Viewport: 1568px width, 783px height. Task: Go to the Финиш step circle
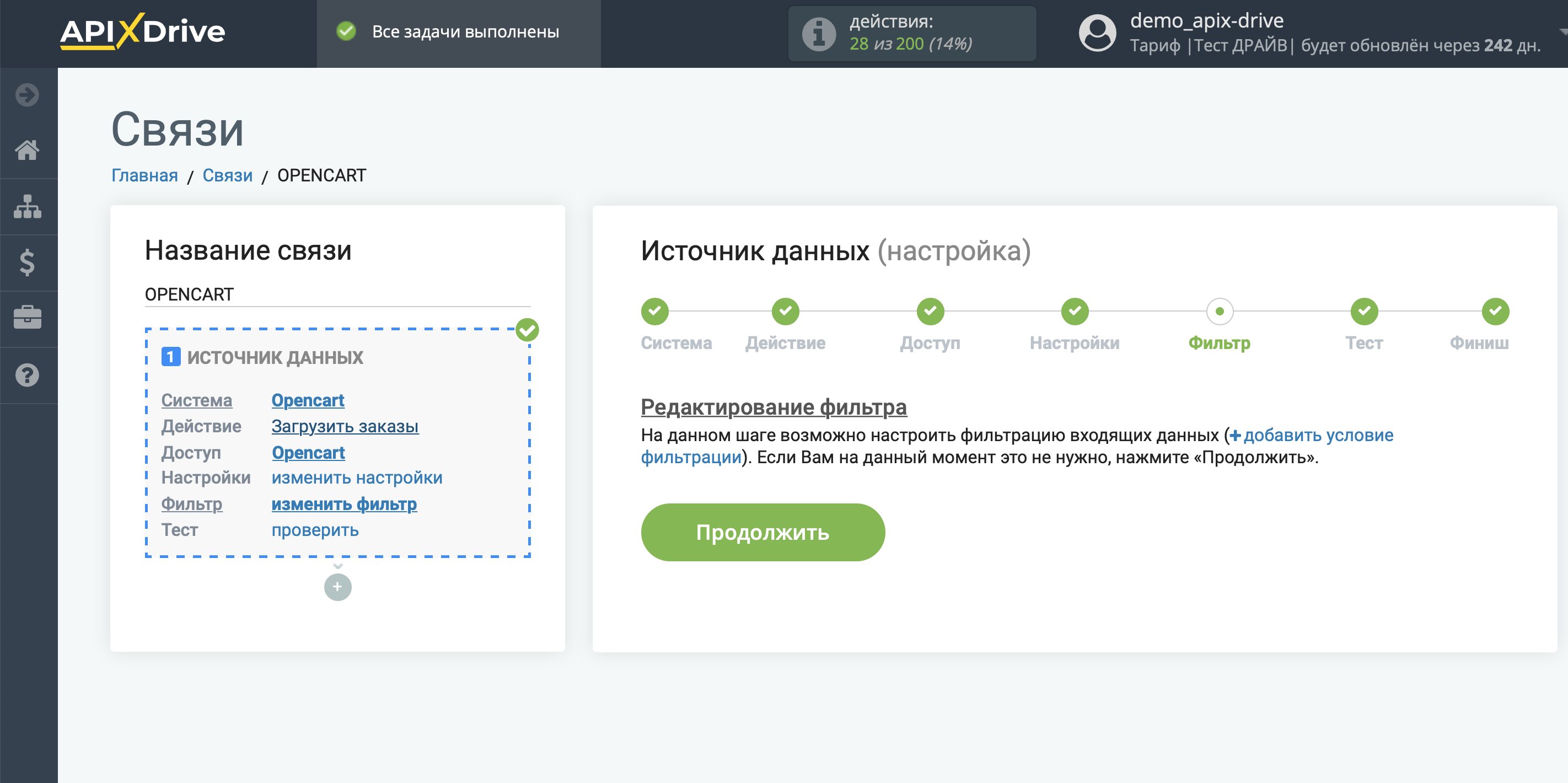click(x=1495, y=311)
